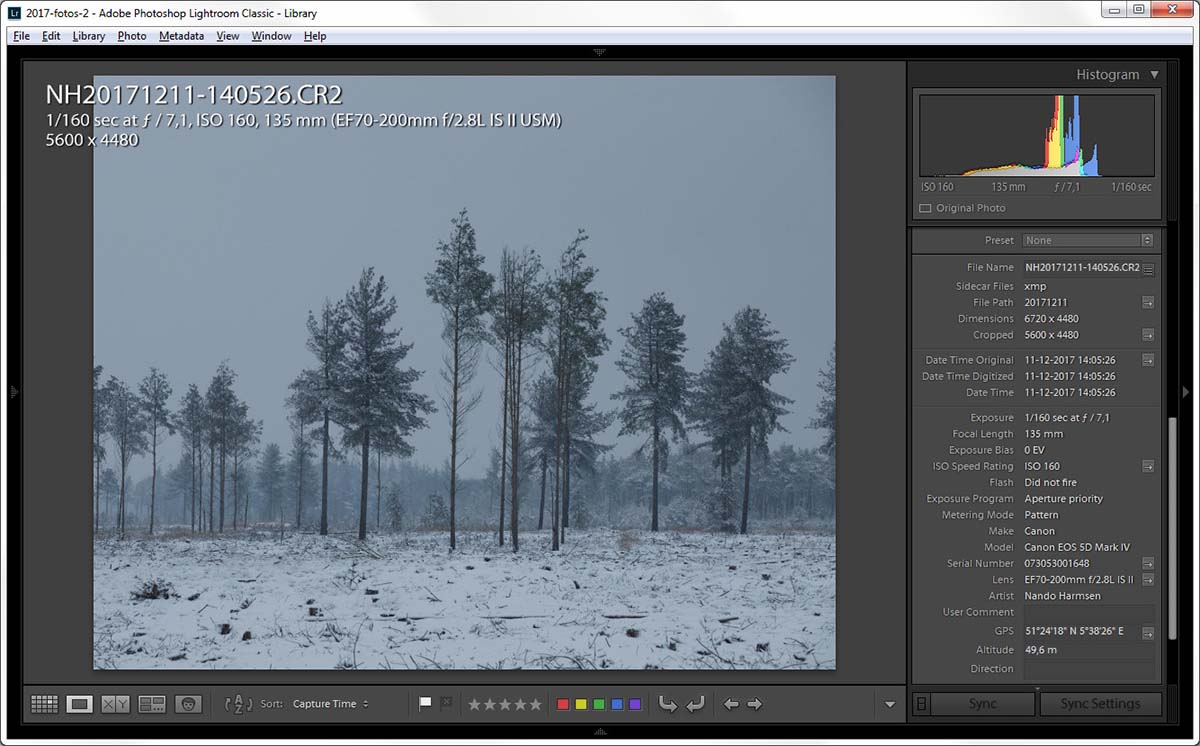
Task: Set photo flag to rejected
Action: coord(445,703)
